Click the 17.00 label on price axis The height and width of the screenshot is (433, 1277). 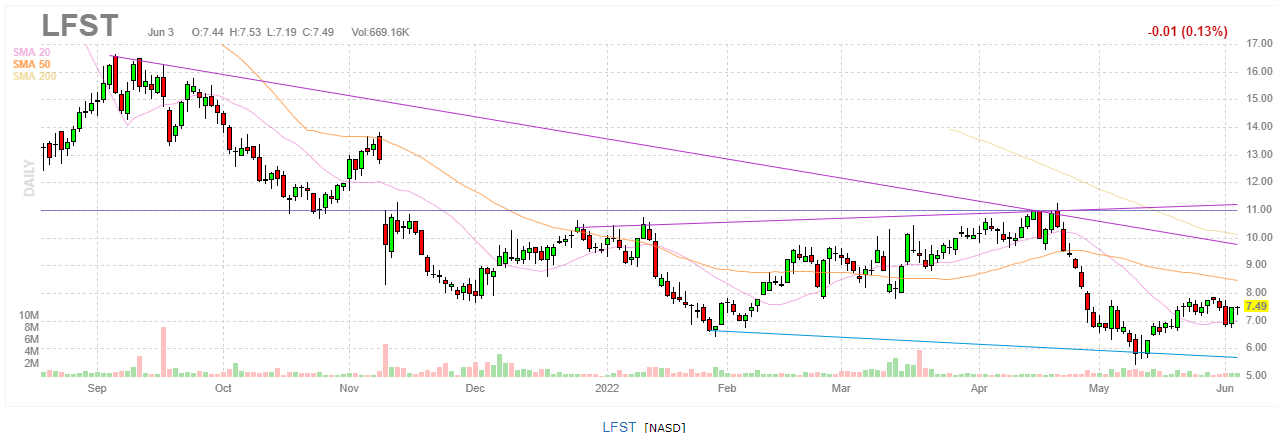(x=1256, y=44)
